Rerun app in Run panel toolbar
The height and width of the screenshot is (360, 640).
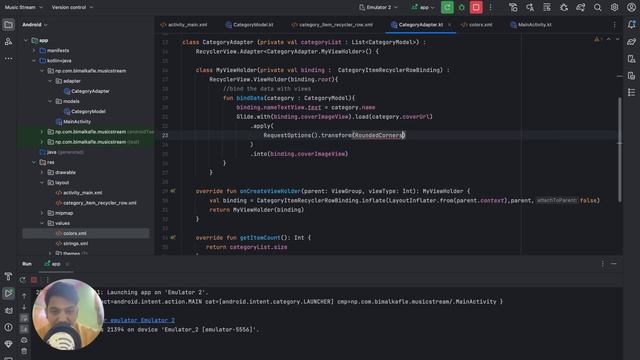(22, 280)
